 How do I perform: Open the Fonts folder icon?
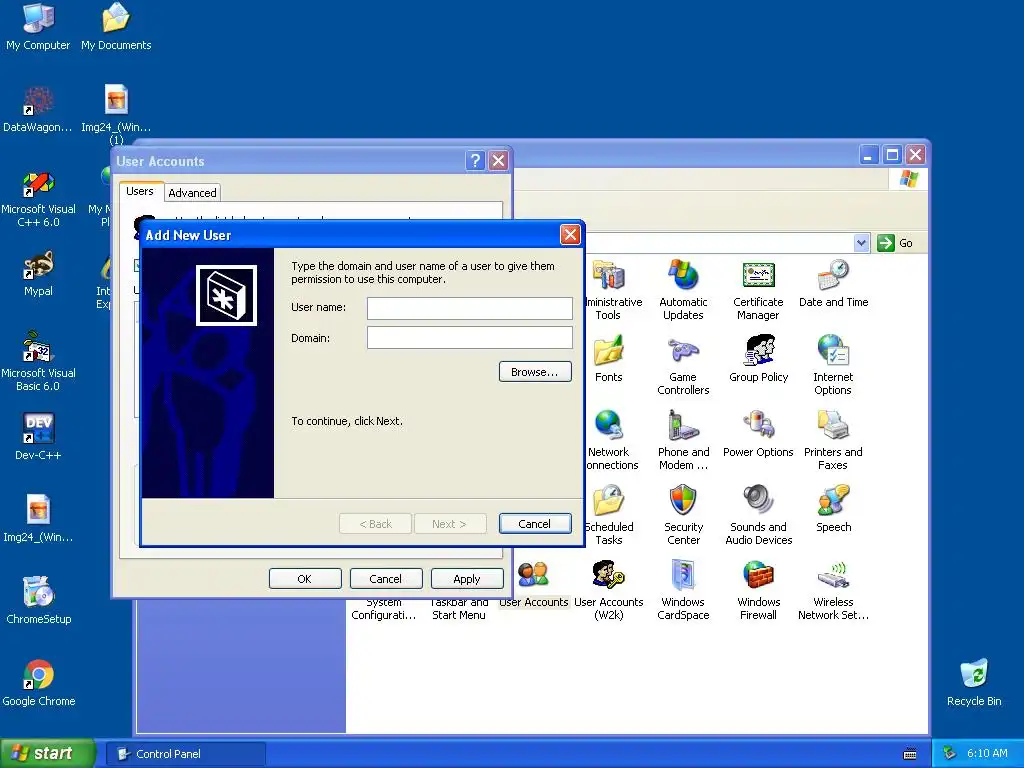608,359
